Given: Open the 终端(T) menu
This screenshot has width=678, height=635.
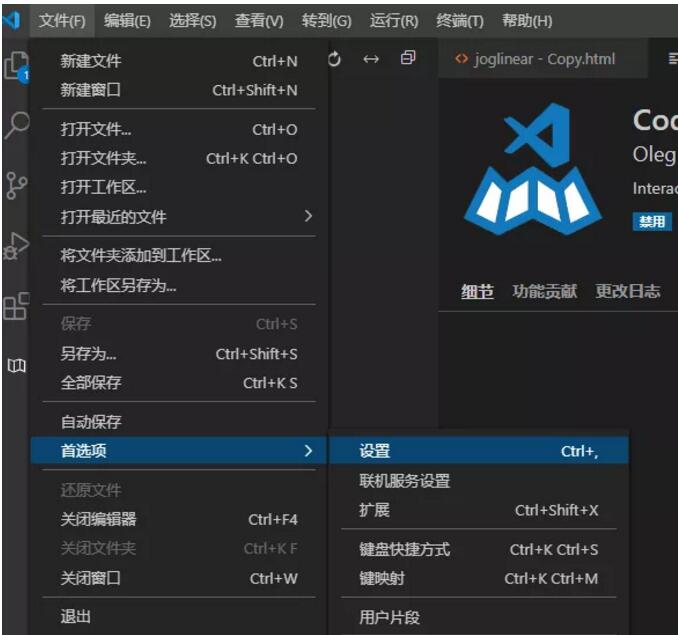Looking at the screenshot, I should click(460, 20).
